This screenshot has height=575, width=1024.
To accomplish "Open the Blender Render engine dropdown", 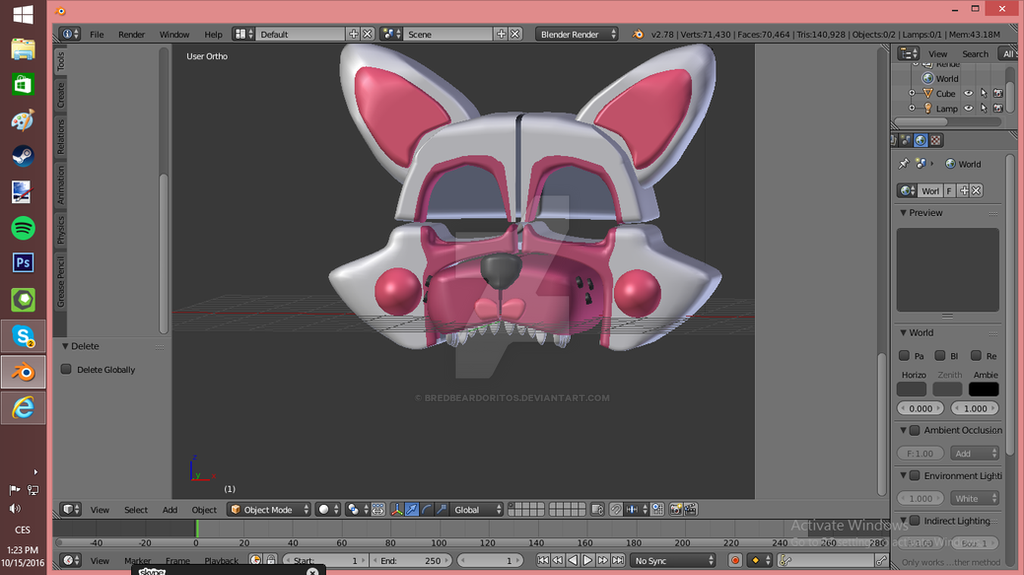I will [576, 34].
